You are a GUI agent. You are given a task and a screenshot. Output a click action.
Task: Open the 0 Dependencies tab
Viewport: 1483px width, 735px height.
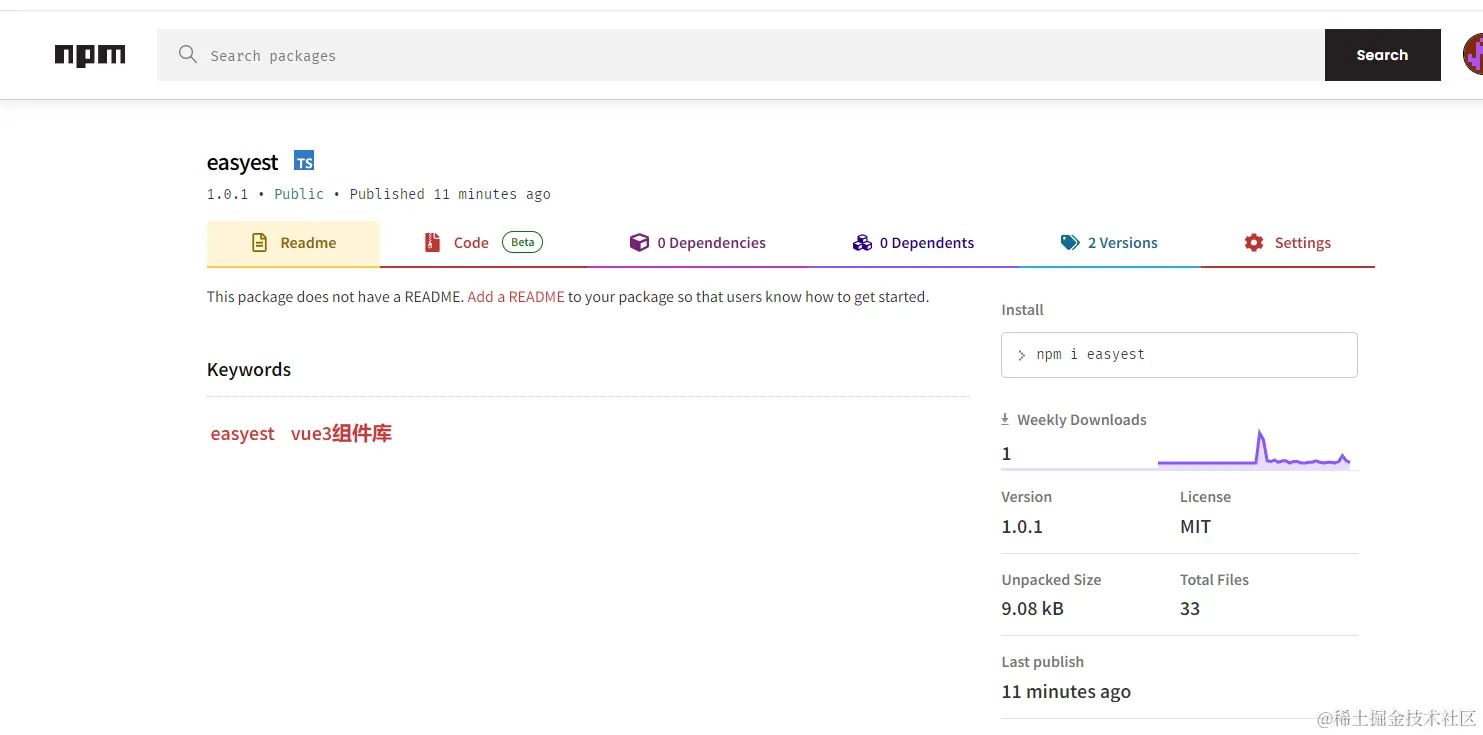[x=697, y=243]
